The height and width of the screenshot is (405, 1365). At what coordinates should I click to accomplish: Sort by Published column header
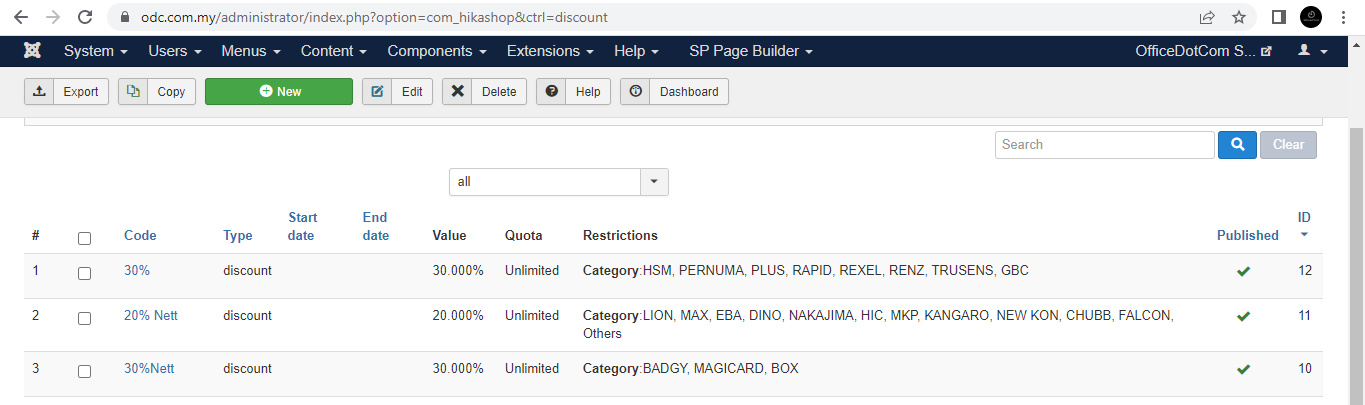[x=1248, y=236]
